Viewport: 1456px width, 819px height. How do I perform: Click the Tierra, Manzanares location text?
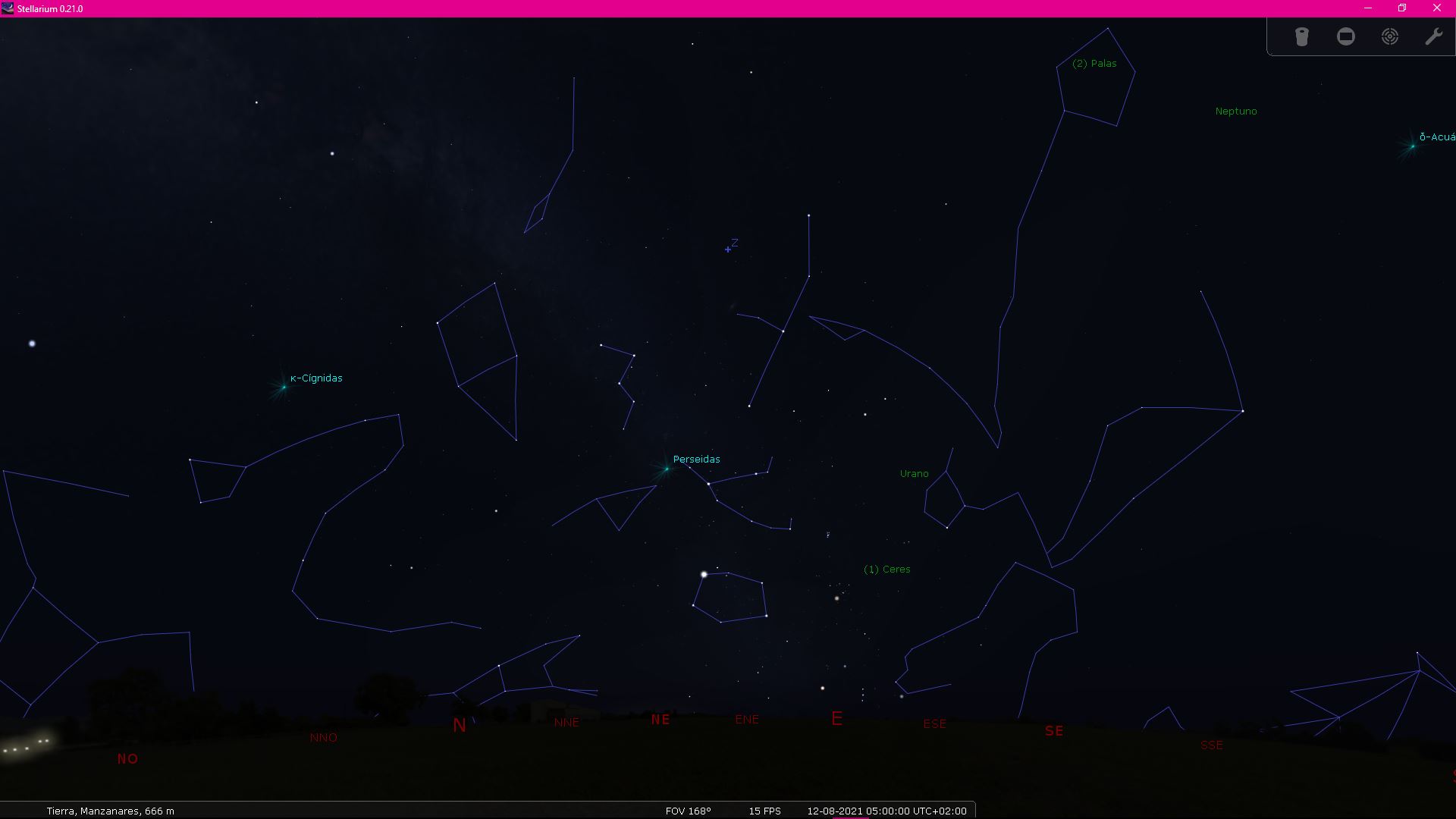coord(110,811)
